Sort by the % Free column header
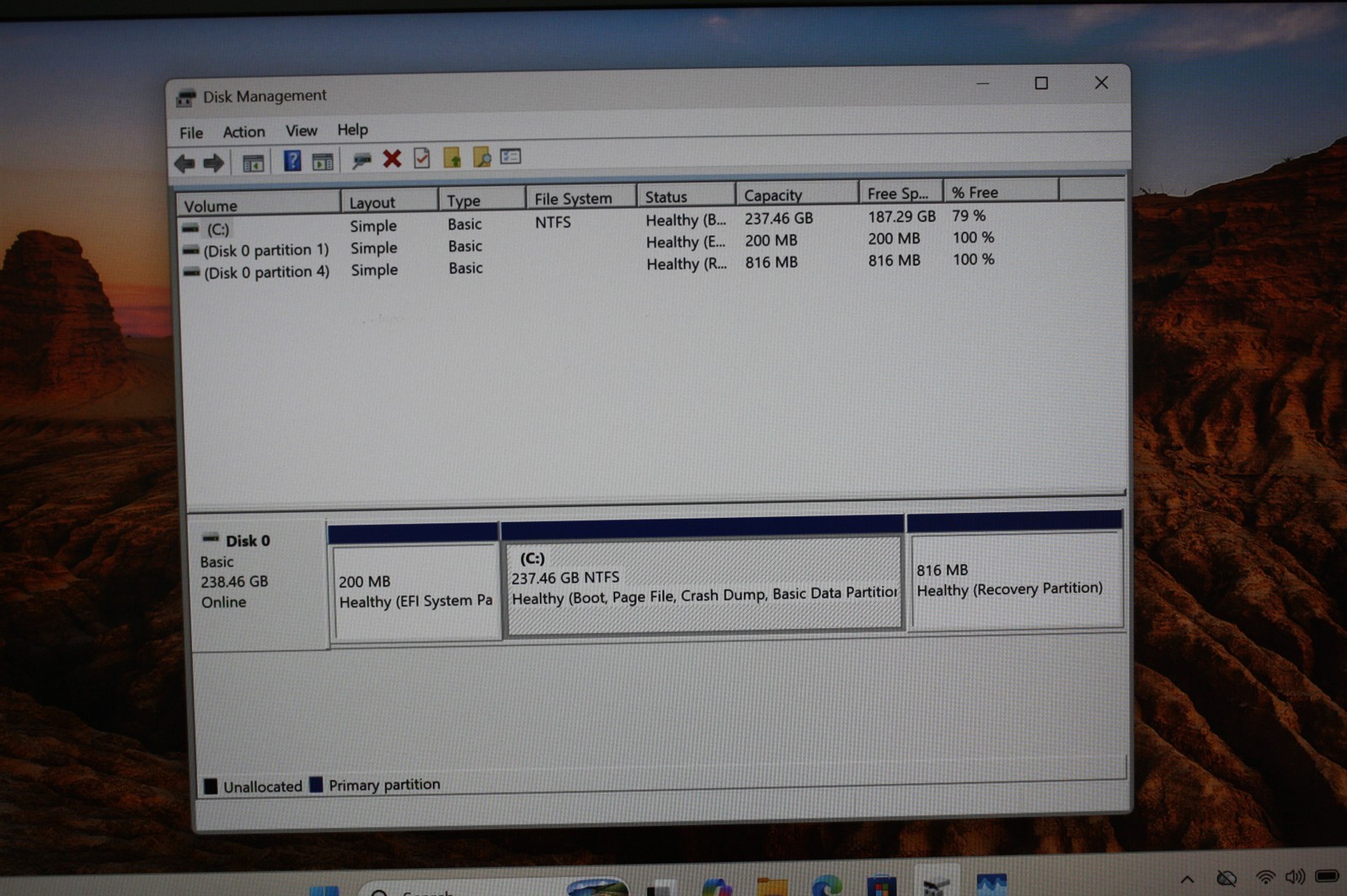This screenshot has width=1347, height=896. (1001, 191)
